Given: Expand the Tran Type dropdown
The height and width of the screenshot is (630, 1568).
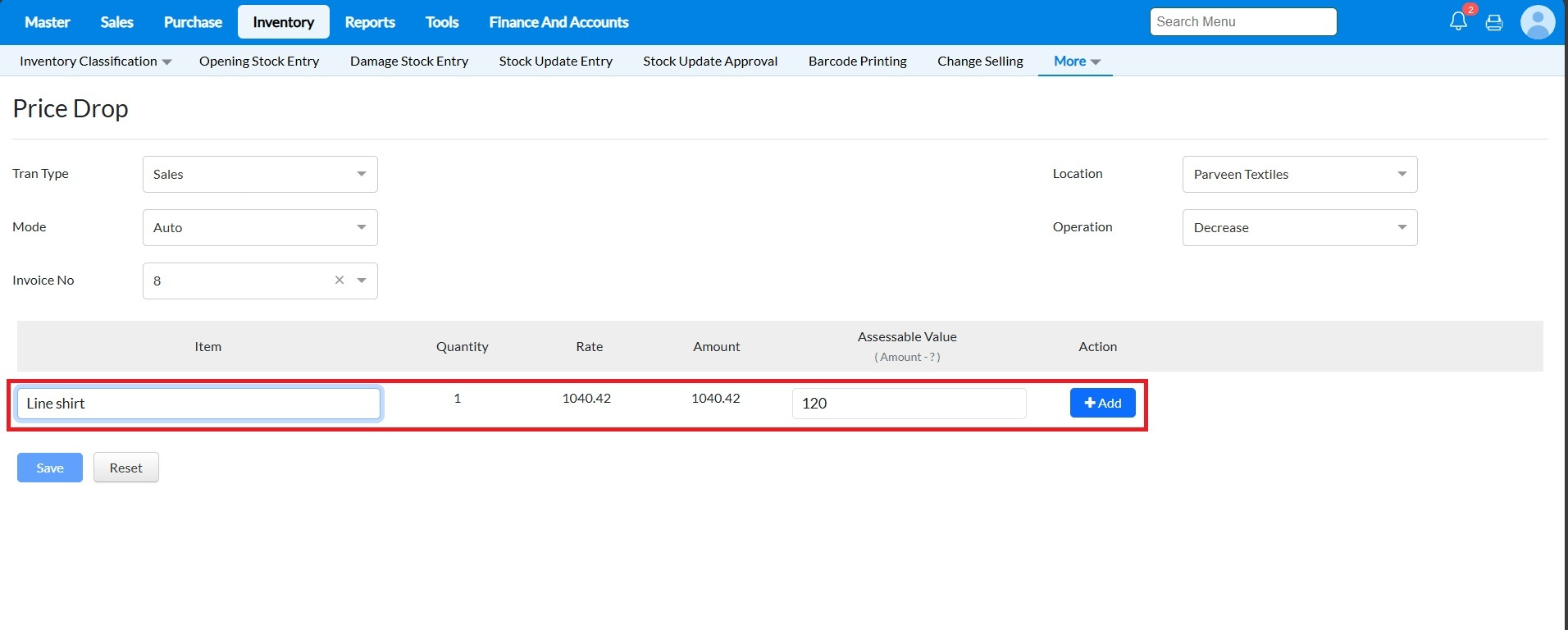Looking at the screenshot, I should tap(260, 175).
